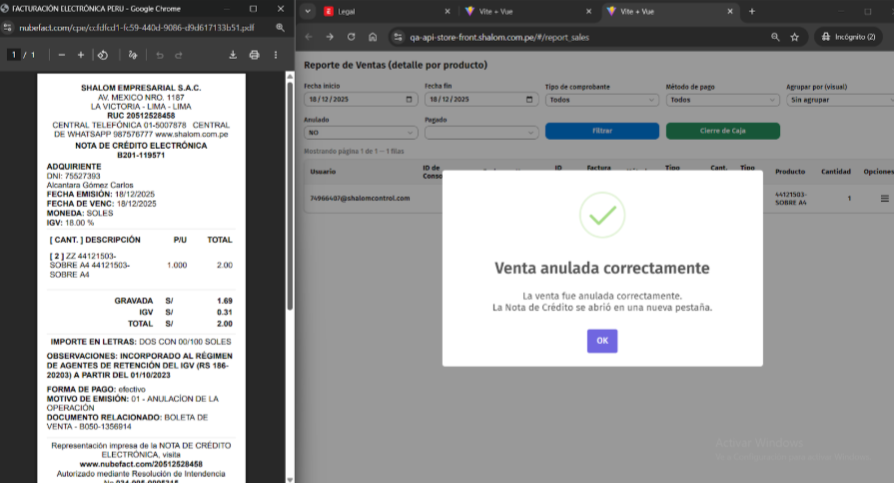Download the credit note PDF
Image resolution: width=894 pixels, height=483 pixels.
233,55
